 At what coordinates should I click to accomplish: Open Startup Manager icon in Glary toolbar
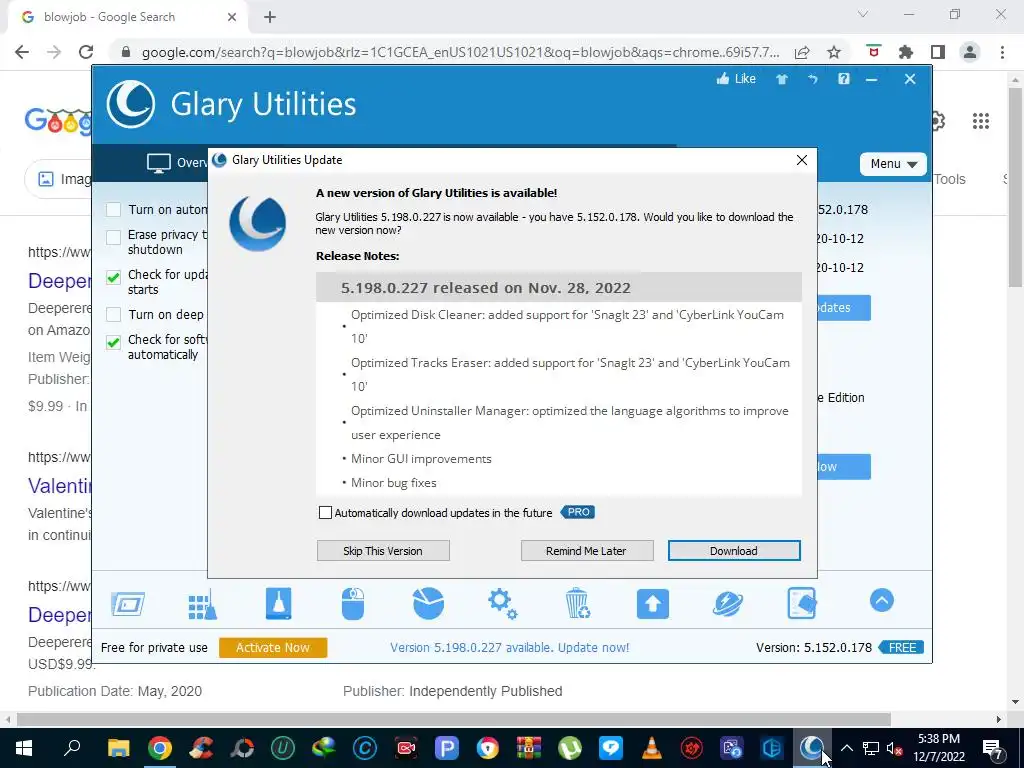128,604
